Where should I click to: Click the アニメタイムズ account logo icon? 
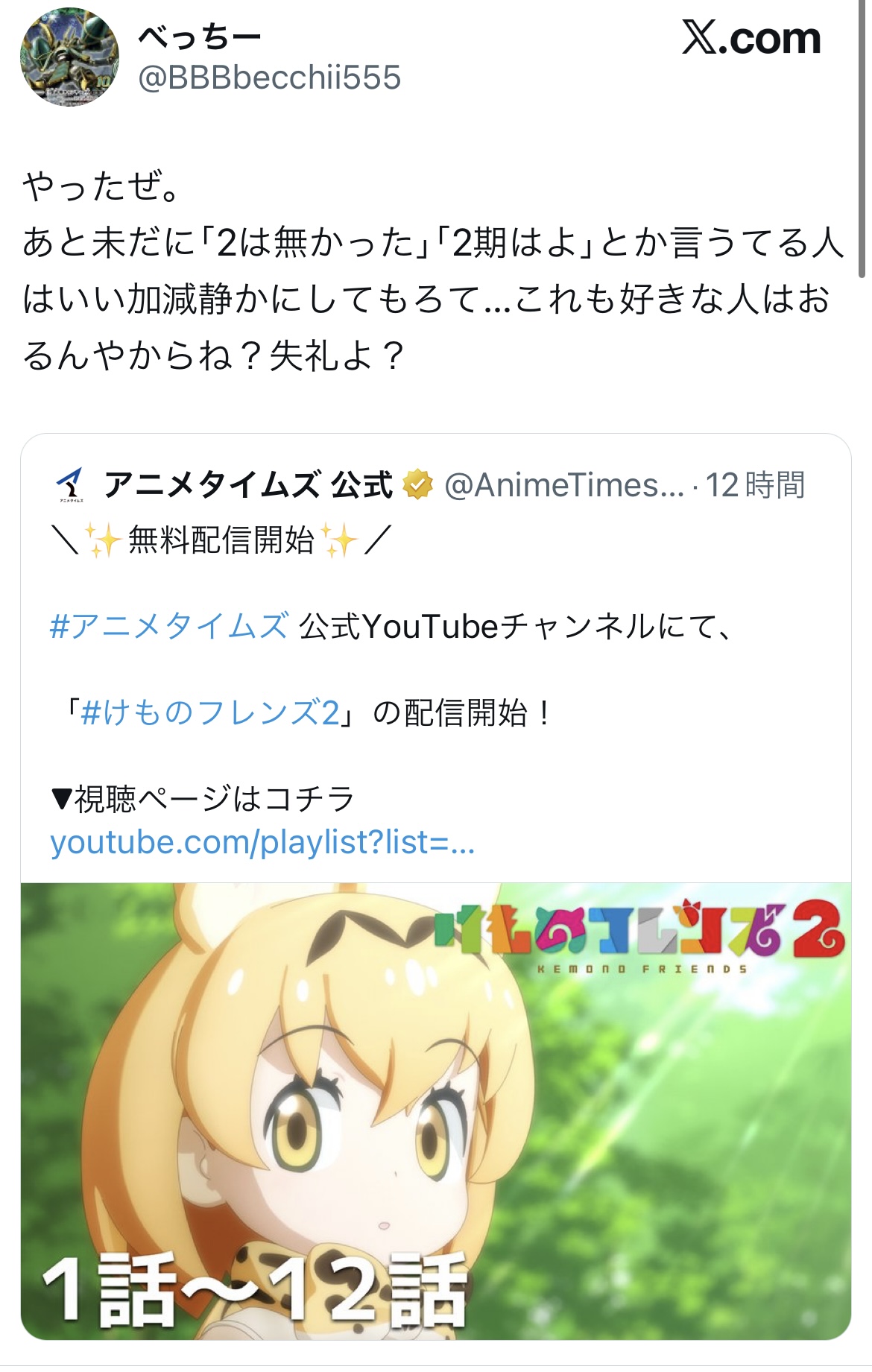point(71,485)
